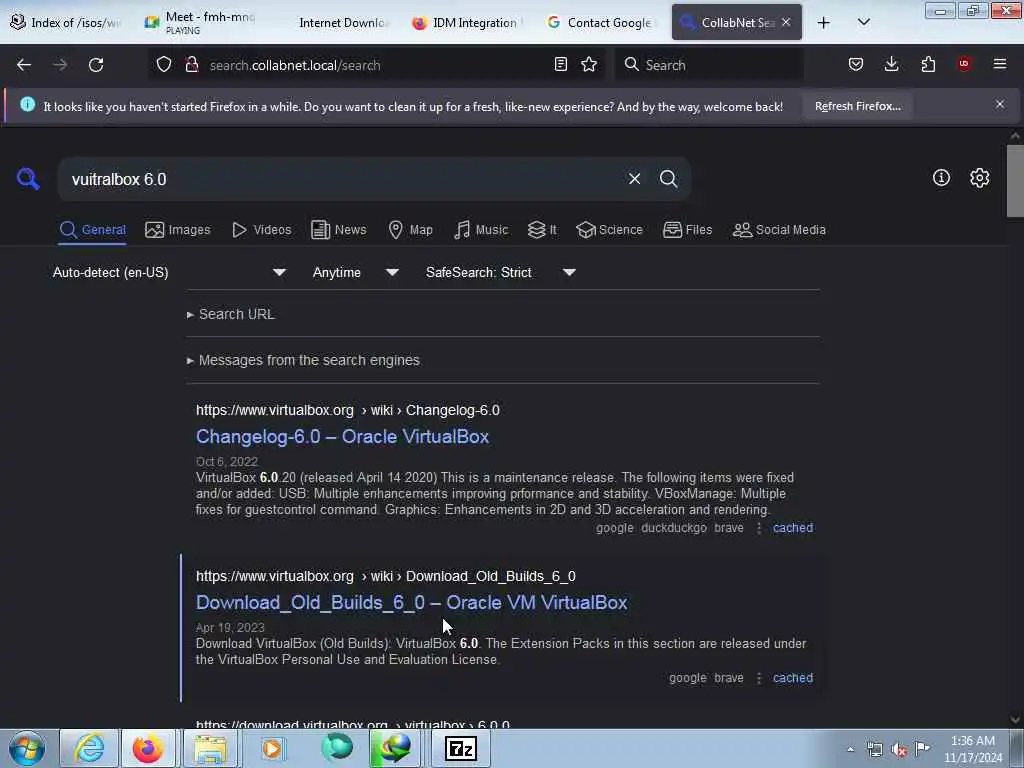This screenshot has width=1024, height=768.
Task: Open Windows Explorer from taskbar
Action: pyautogui.click(x=209, y=748)
